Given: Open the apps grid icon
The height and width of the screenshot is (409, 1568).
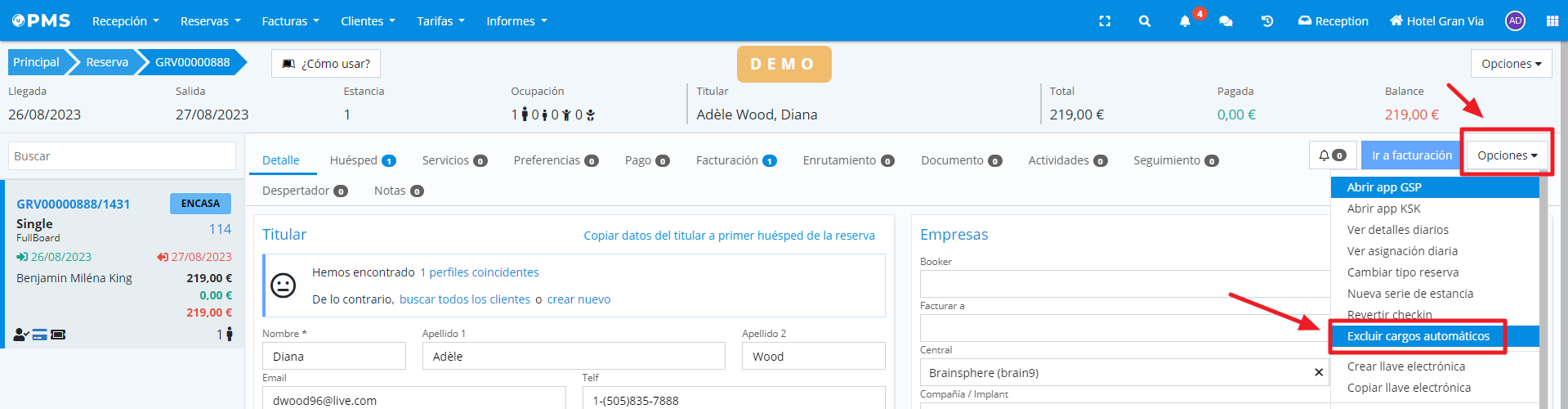Looking at the screenshot, I should [1552, 21].
